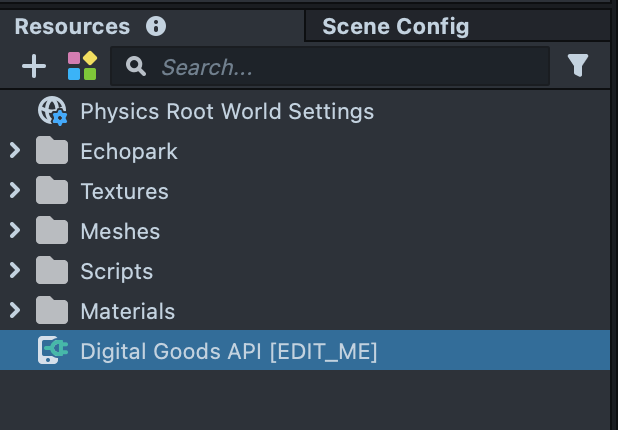The width and height of the screenshot is (618, 430).
Task: Click the filter funnel icon
Action: [578, 66]
